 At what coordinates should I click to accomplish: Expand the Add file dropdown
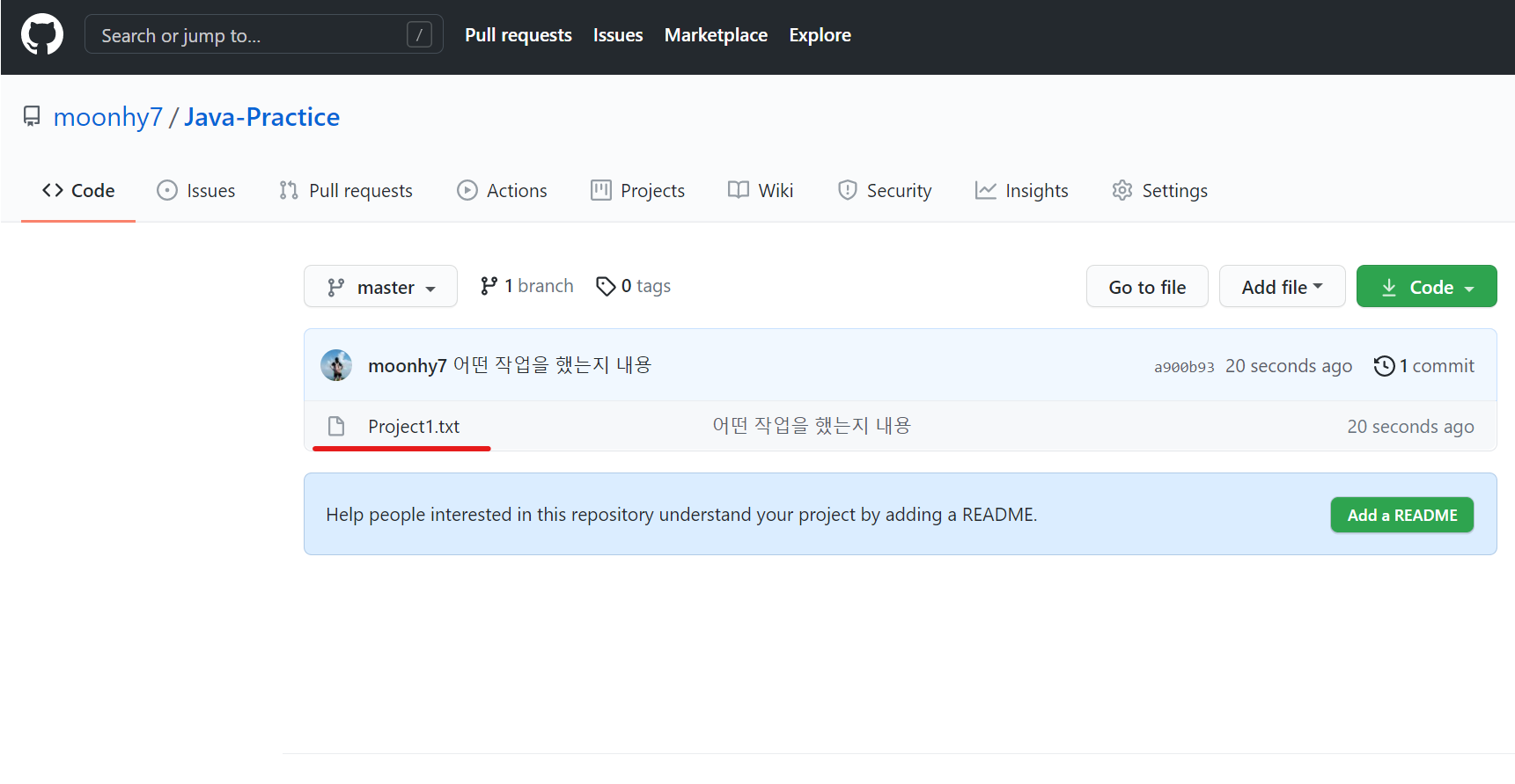(x=1282, y=287)
